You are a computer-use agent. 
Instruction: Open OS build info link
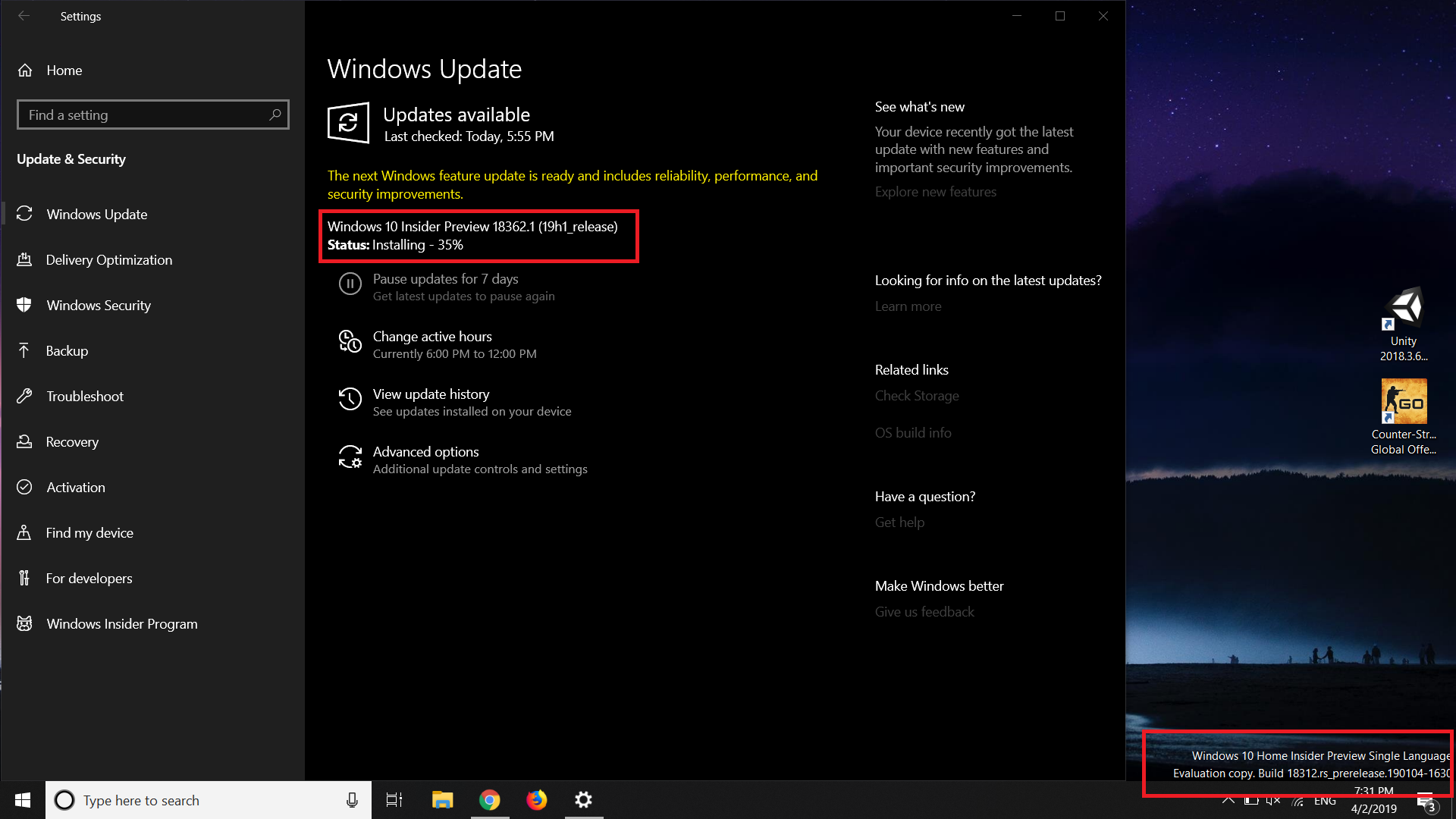[x=913, y=433]
